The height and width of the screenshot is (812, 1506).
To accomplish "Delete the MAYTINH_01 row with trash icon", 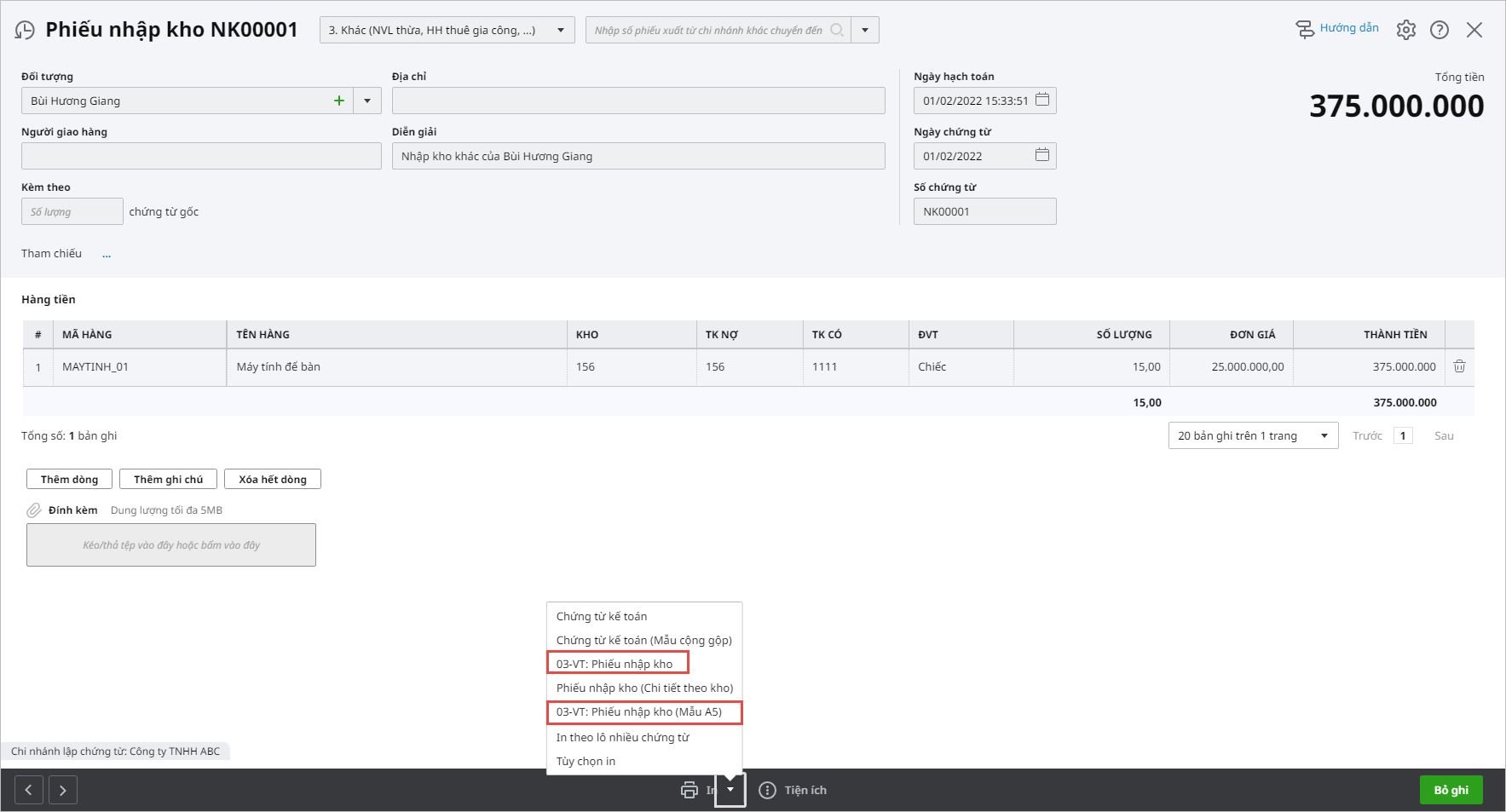I will [x=1459, y=366].
